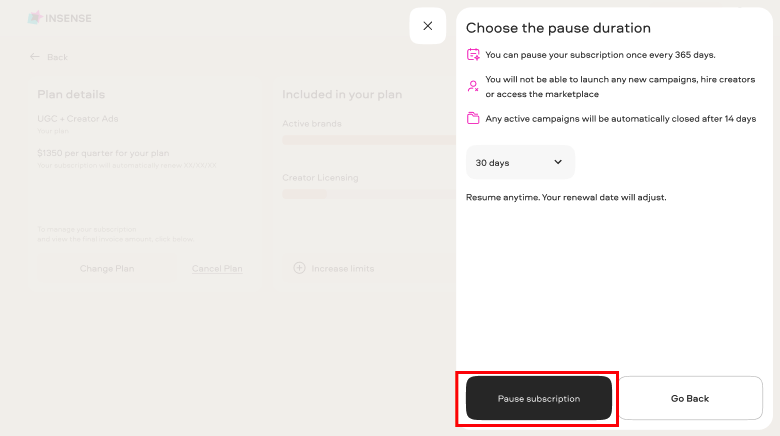Click the Creator Licensing progress bar
The image size is (780, 436).
pyautogui.click(x=369, y=195)
